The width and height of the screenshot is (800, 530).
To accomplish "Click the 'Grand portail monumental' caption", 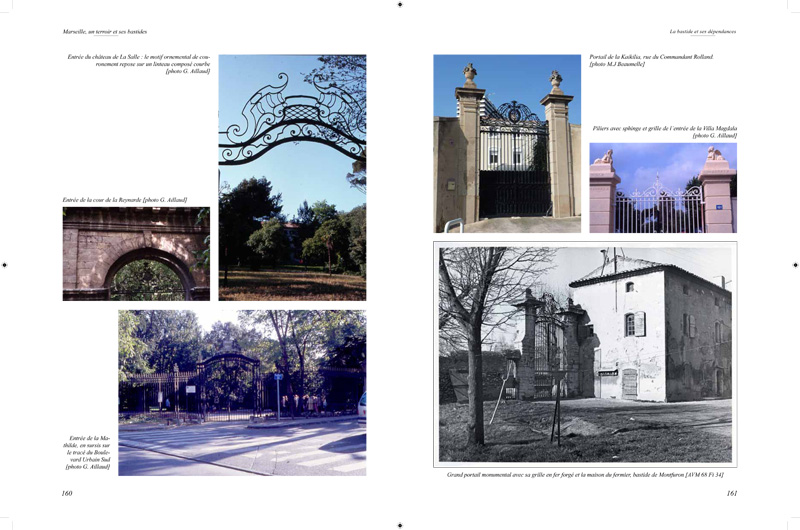I will coord(585,474).
